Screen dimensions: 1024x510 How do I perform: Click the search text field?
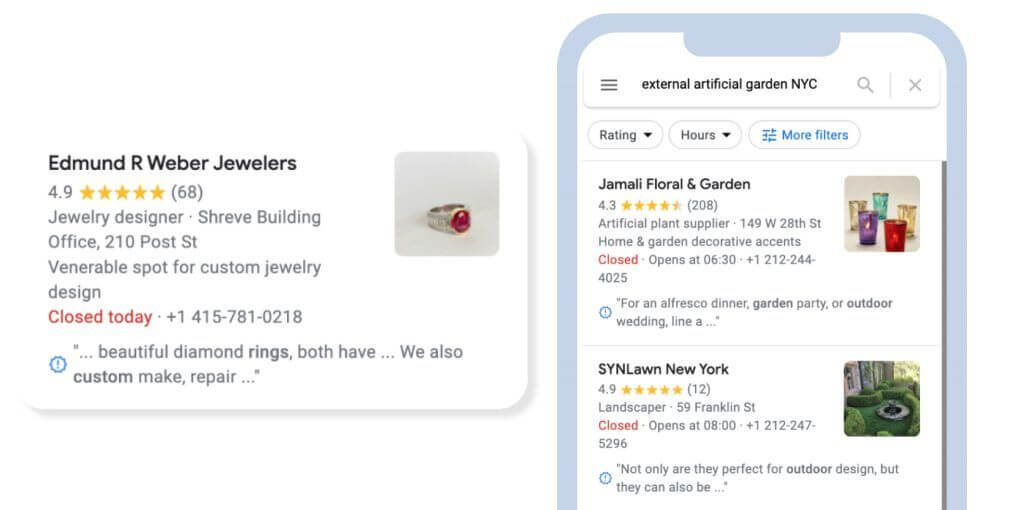[729, 85]
